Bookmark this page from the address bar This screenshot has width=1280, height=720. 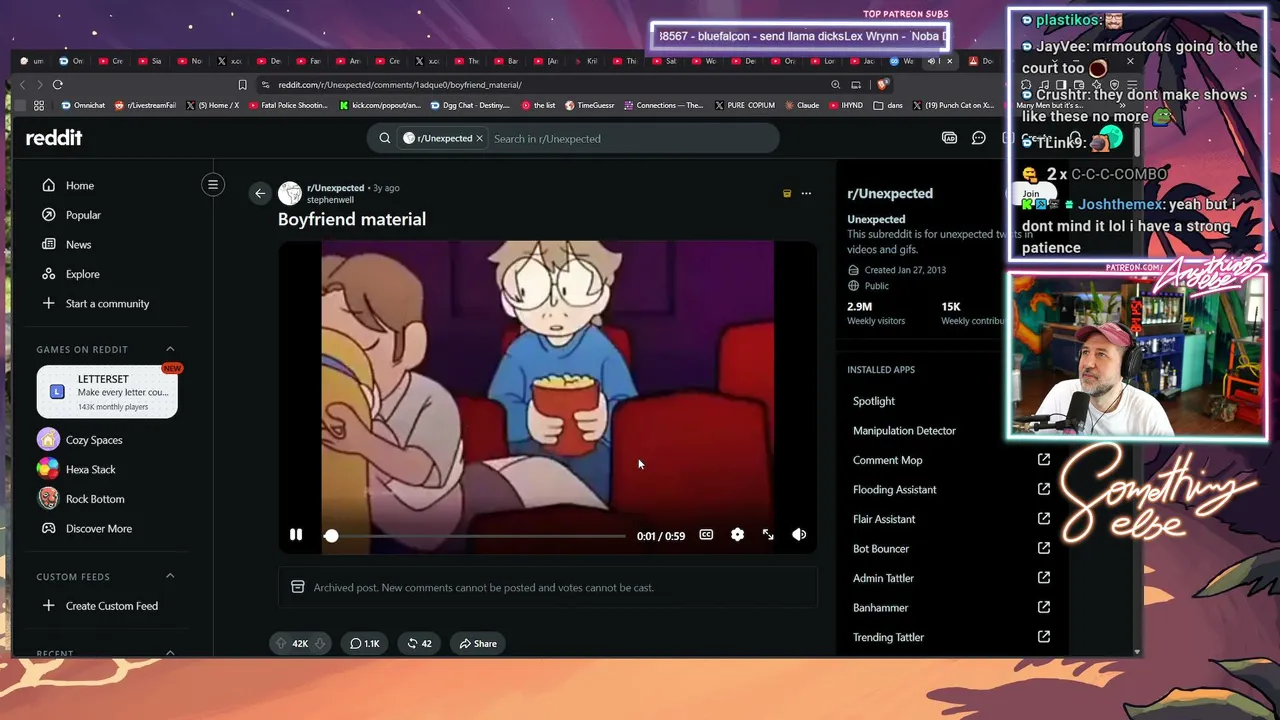242,85
